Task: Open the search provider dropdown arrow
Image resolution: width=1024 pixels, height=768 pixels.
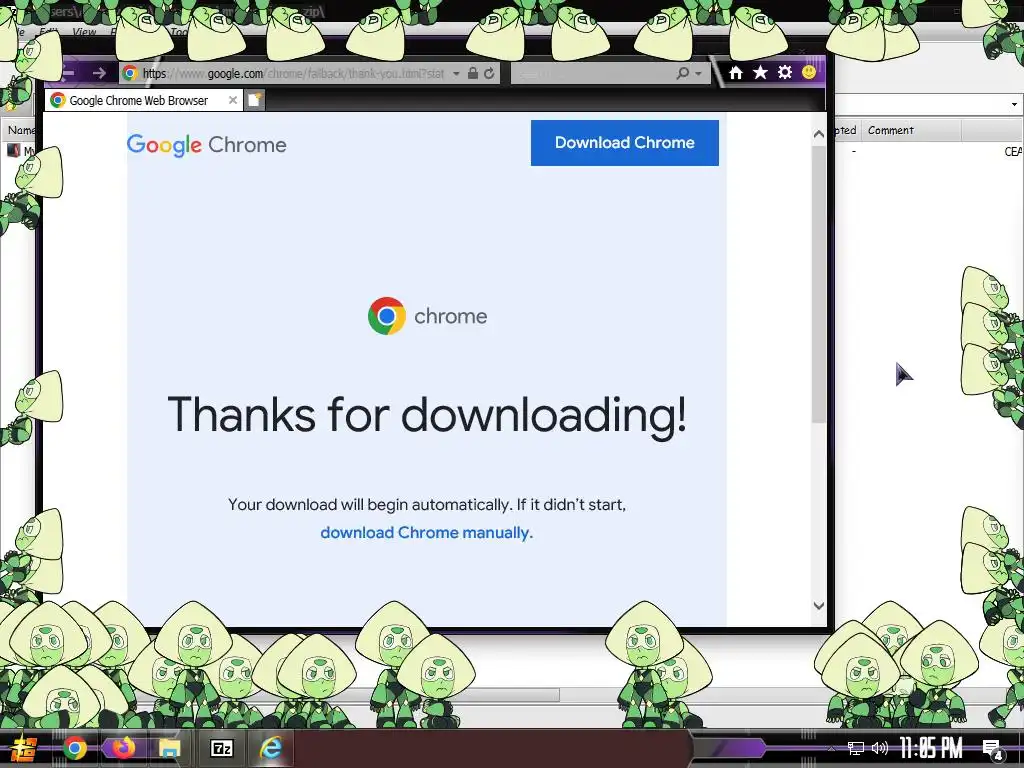Action: tap(698, 74)
